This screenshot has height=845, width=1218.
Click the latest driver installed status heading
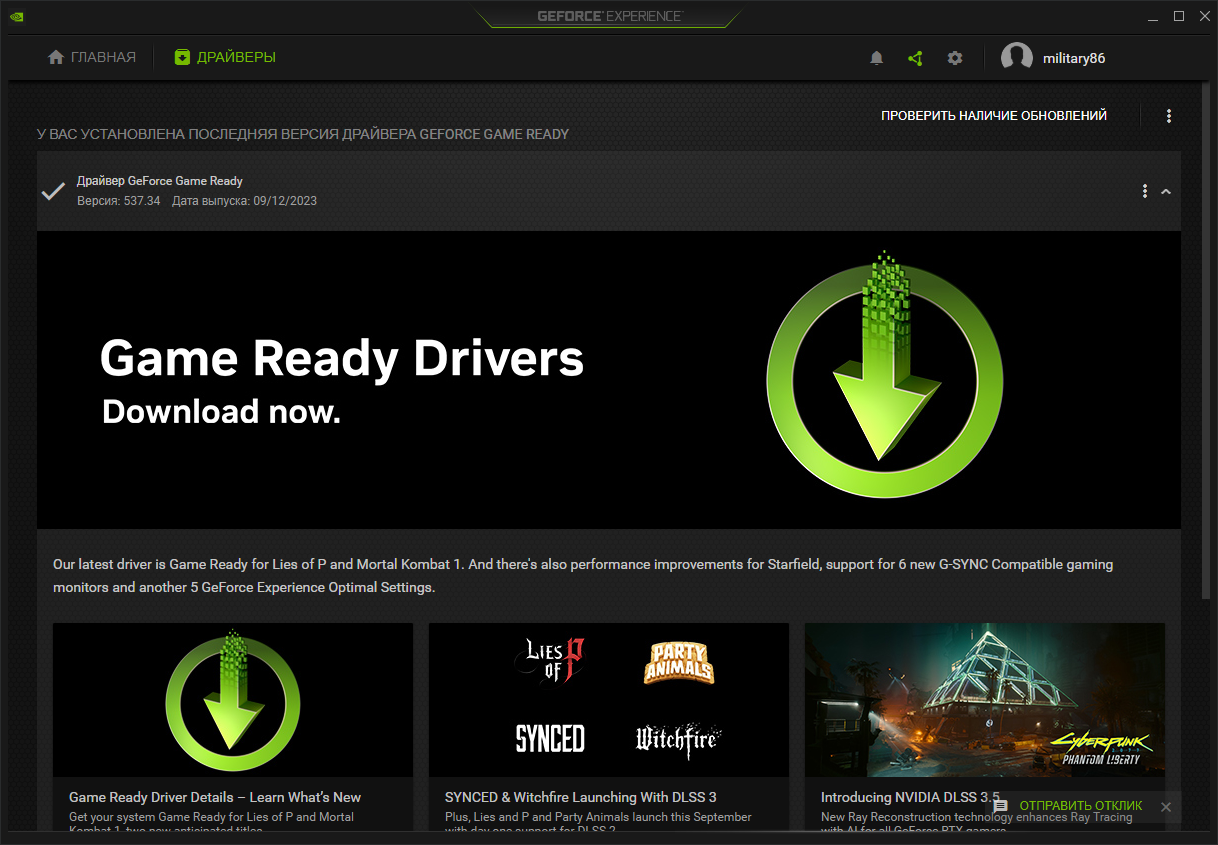click(x=303, y=134)
